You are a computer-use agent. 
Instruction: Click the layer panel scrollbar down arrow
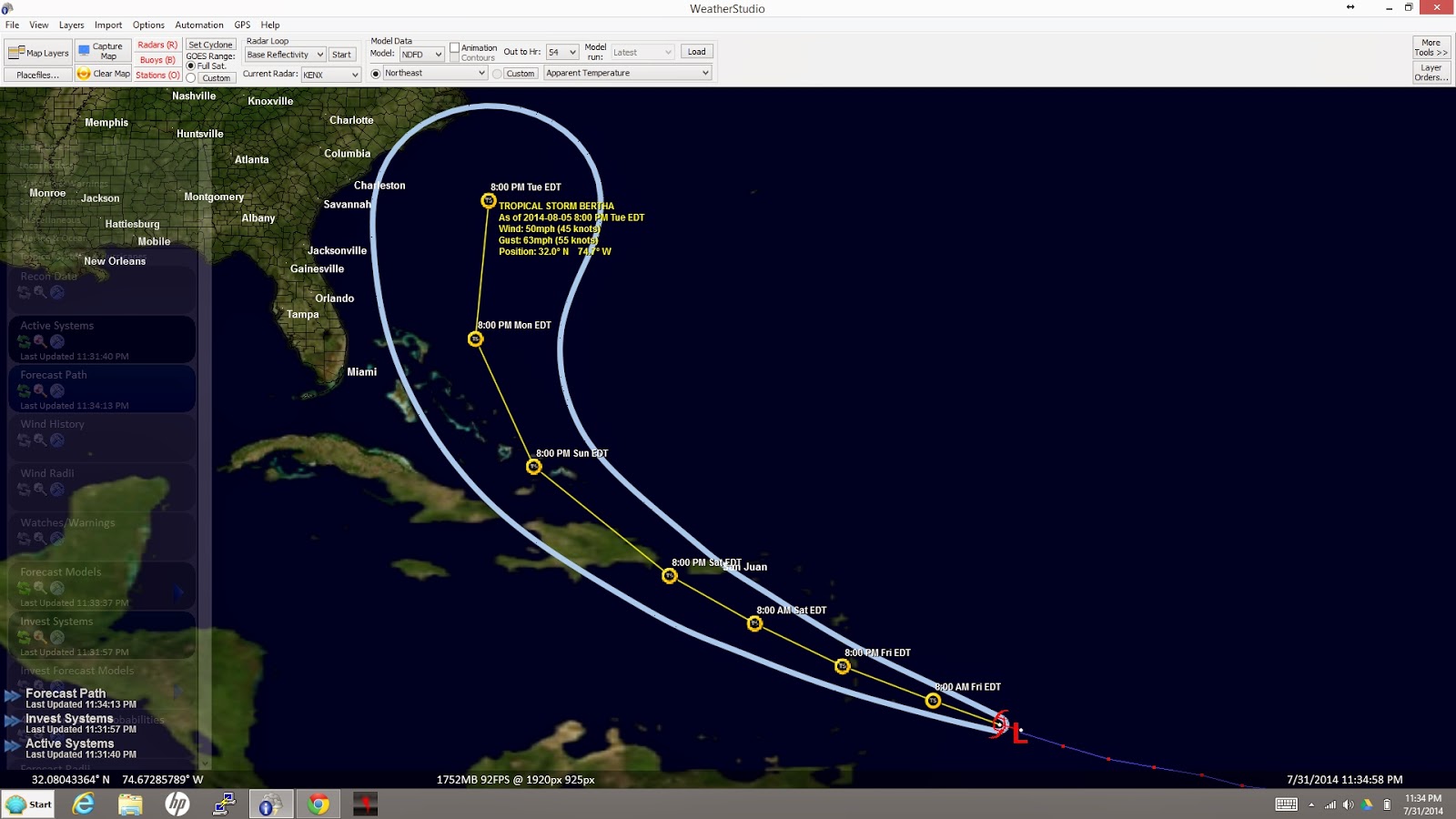click(x=206, y=763)
